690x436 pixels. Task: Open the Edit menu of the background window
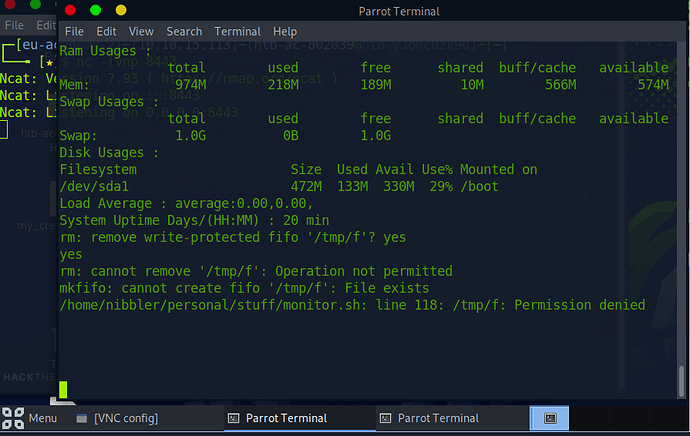coord(46,24)
